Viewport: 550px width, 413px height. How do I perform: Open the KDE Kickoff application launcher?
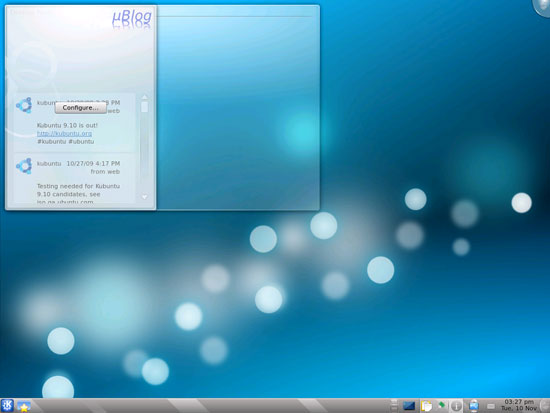pos(7,406)
